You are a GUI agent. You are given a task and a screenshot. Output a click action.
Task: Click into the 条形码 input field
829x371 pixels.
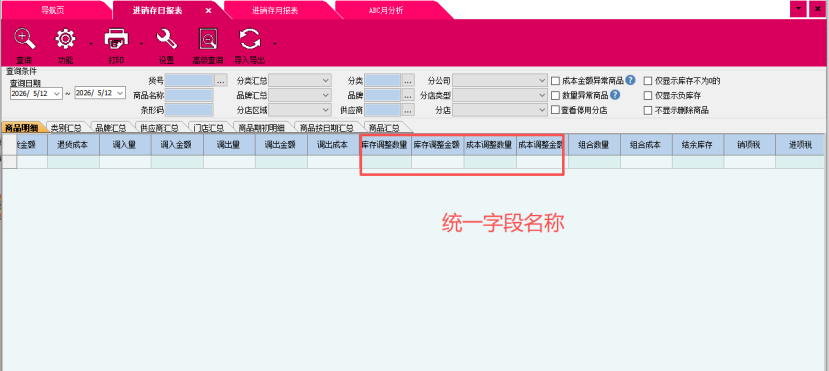tap(189, 110)
